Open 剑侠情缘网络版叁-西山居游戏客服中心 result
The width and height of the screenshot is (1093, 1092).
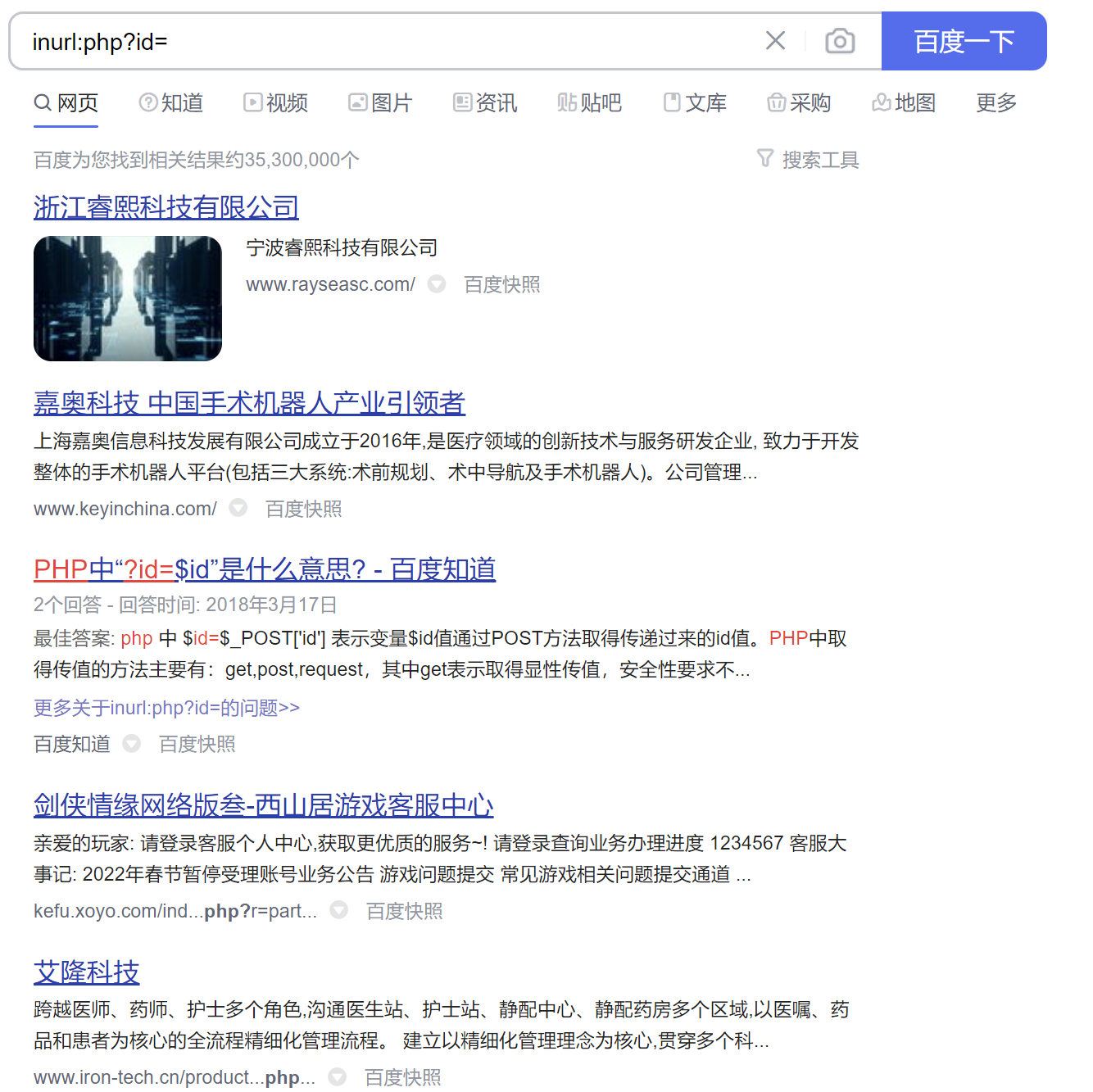pos(264,805)
